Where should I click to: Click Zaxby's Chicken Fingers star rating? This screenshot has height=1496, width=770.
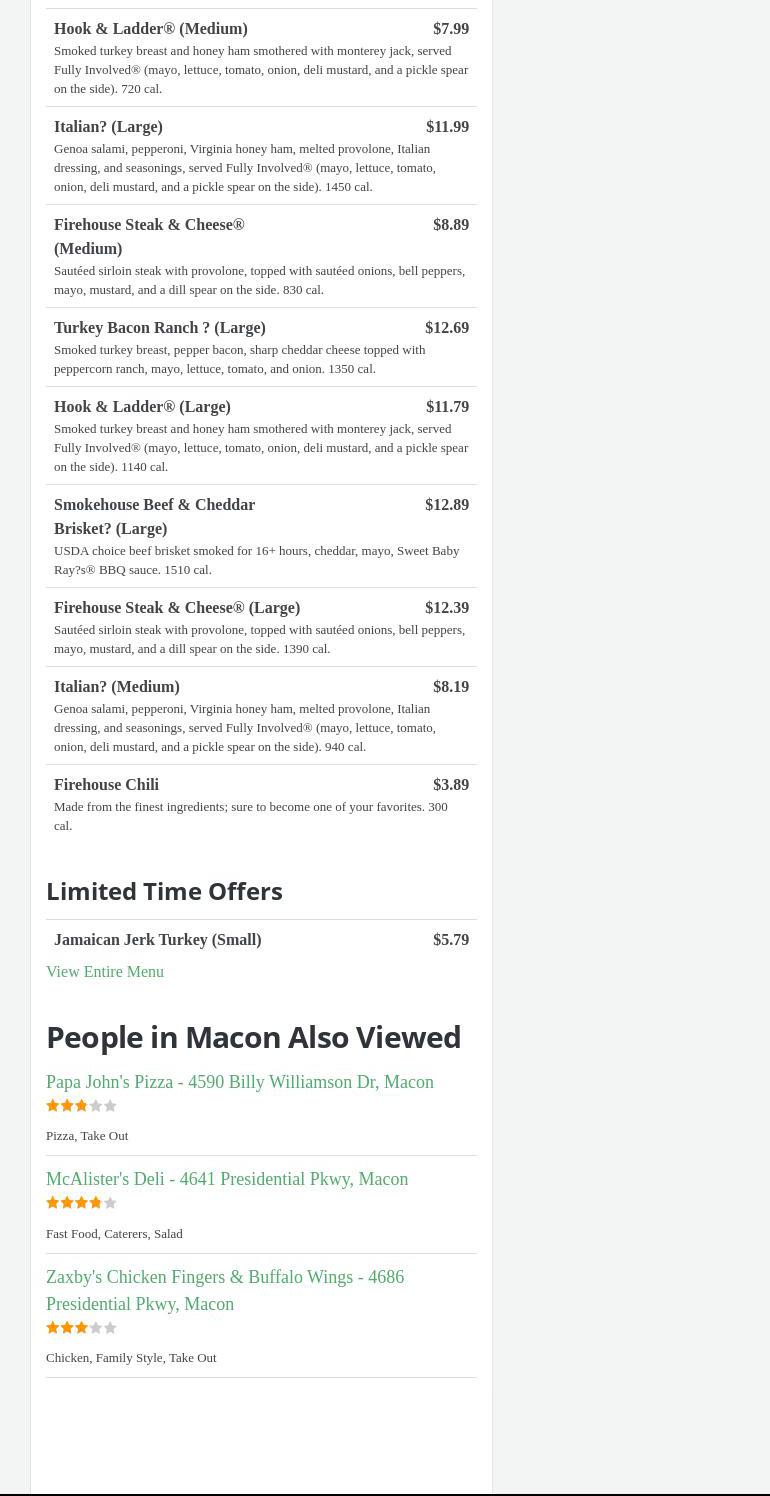[x=82, y=1328]
